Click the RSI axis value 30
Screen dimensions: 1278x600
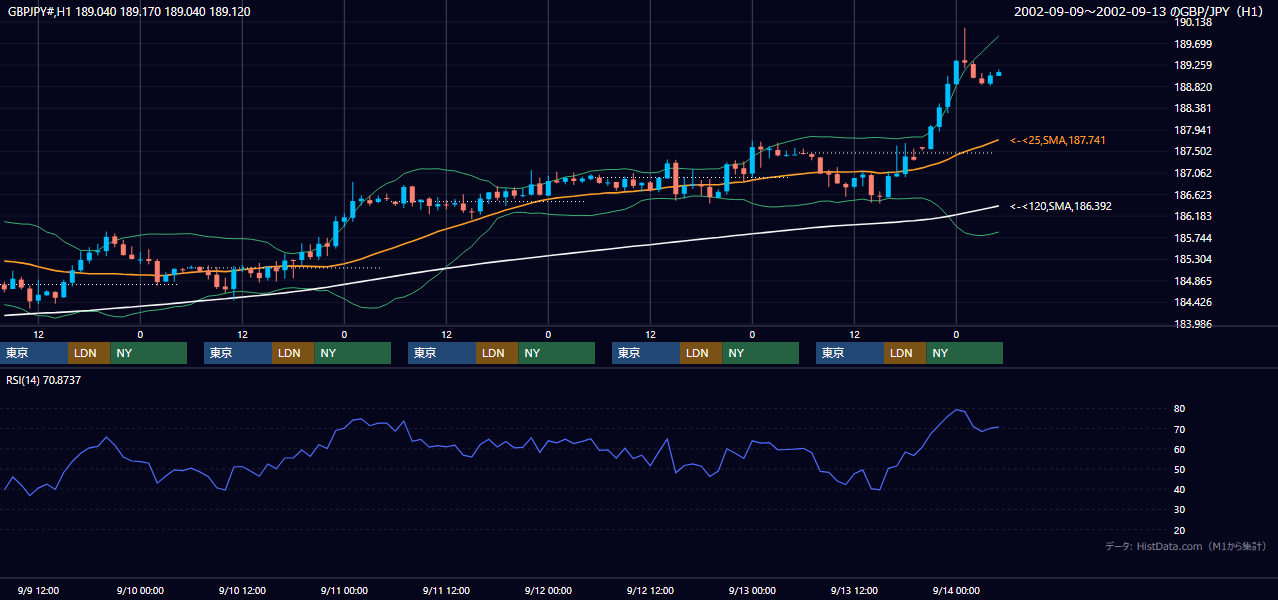(x=1180, y=510)
